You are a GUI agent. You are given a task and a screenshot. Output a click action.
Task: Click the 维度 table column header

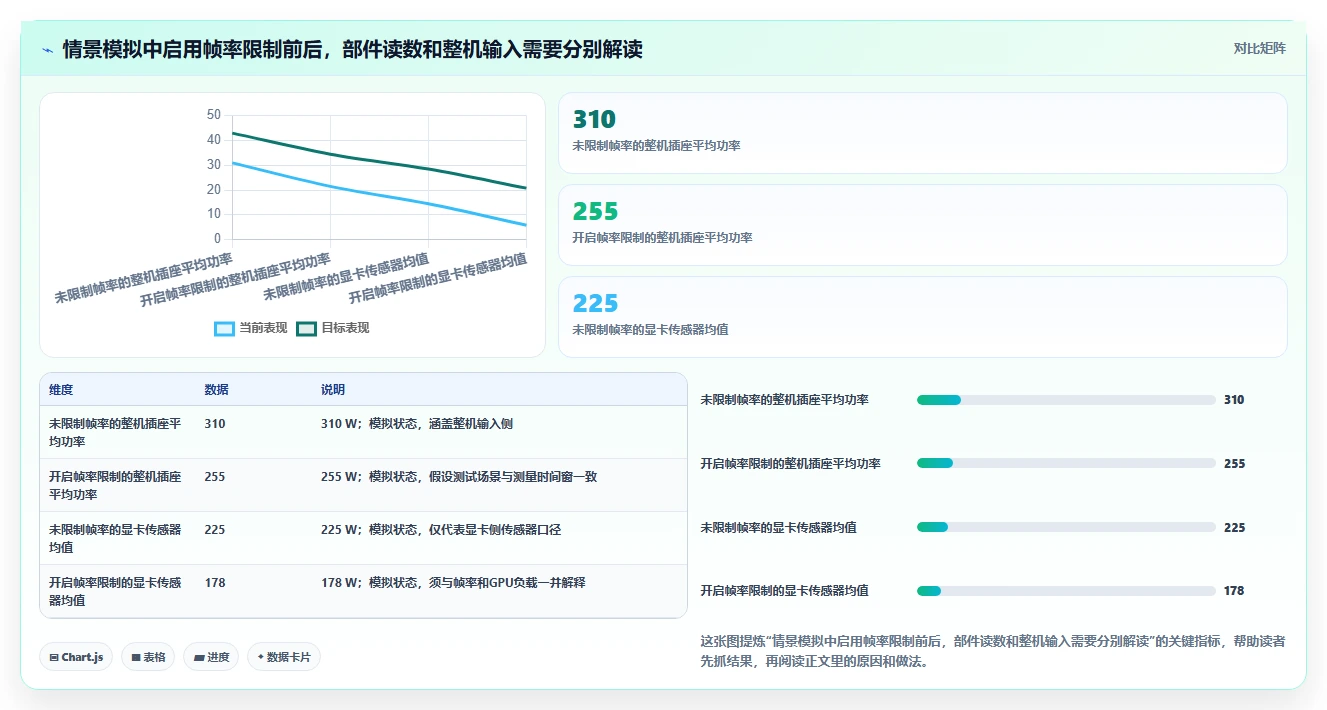point(61,390)
